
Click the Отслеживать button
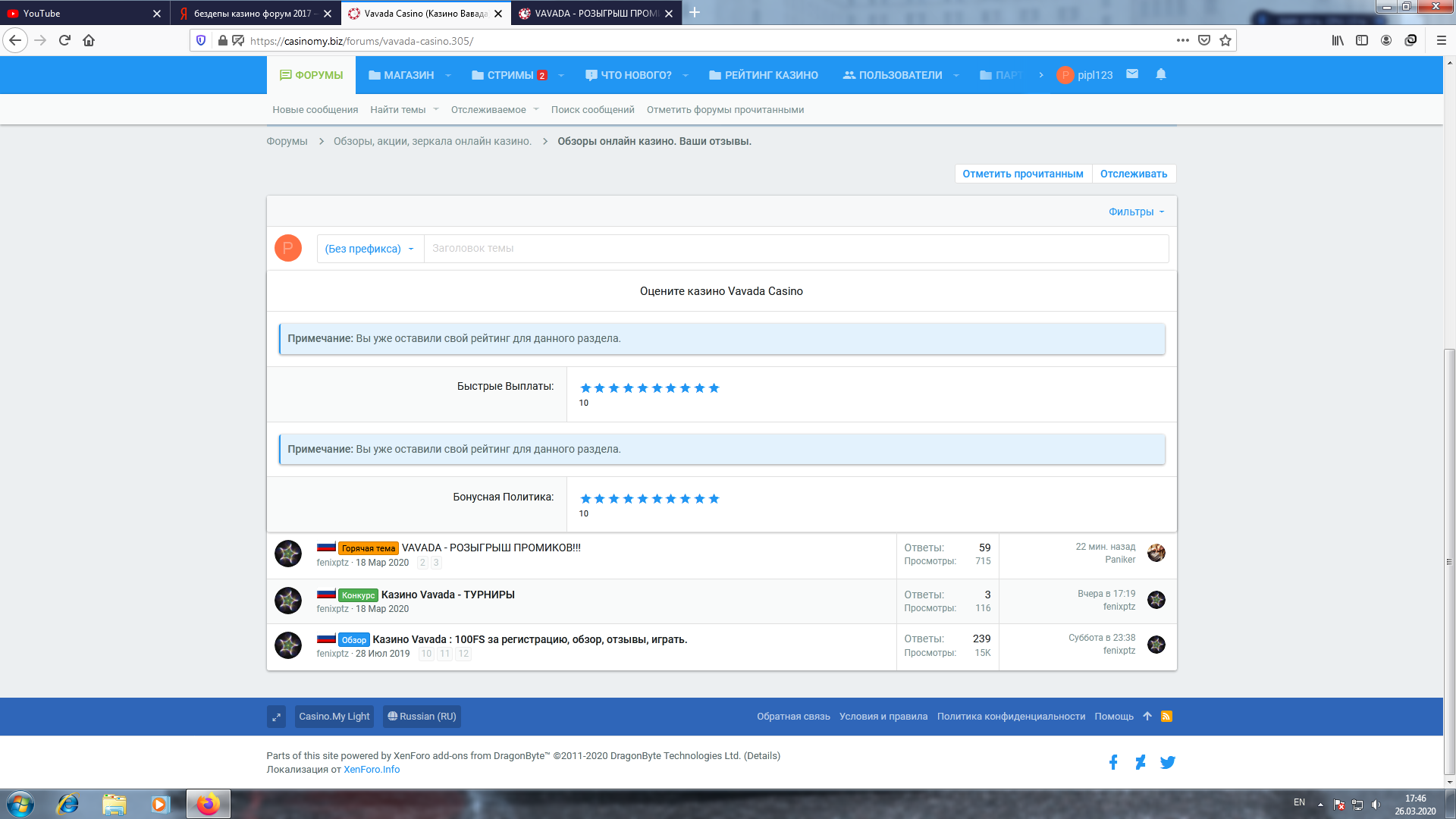click(x=1134, y=174)
